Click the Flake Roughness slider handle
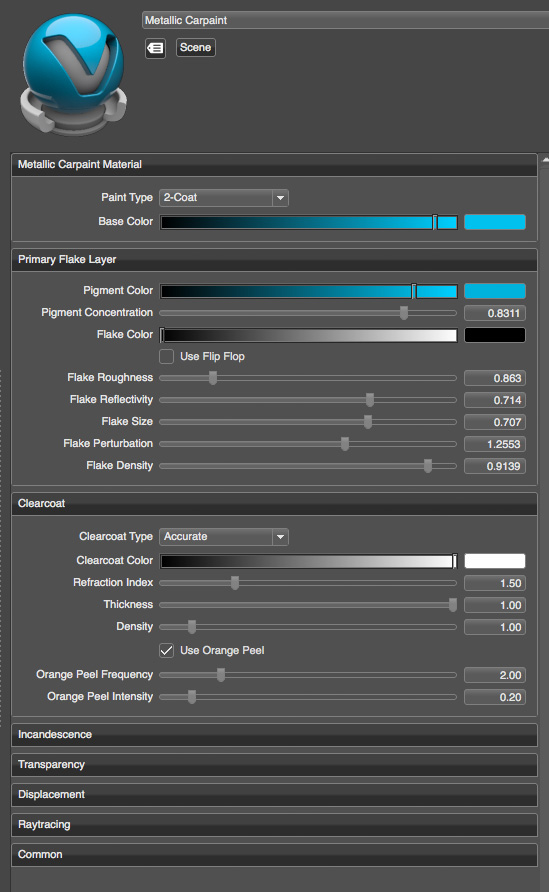 click(x=213, y=378)
